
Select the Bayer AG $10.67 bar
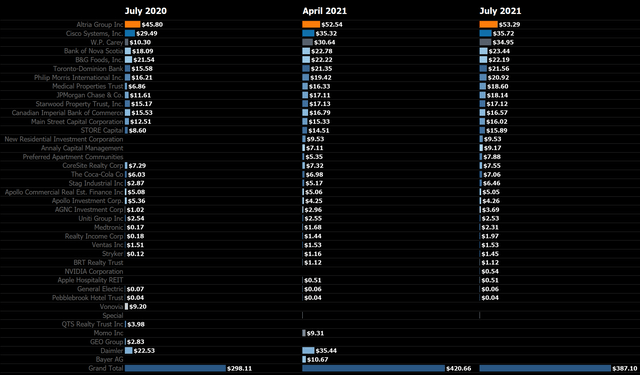point(304,359)
